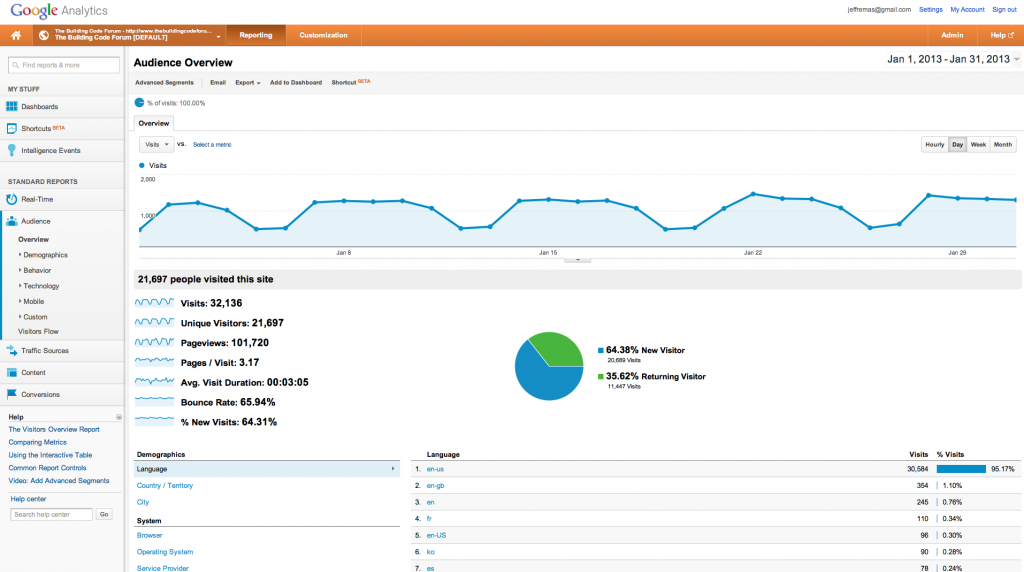The image size is (1024, 572).
Task: Click the Find reports search field
Action: coord(64,65)
